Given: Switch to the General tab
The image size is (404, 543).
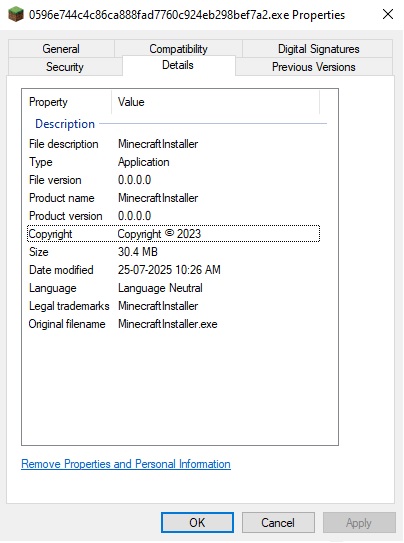Looking at the screenshot, I should pos(61,49).
